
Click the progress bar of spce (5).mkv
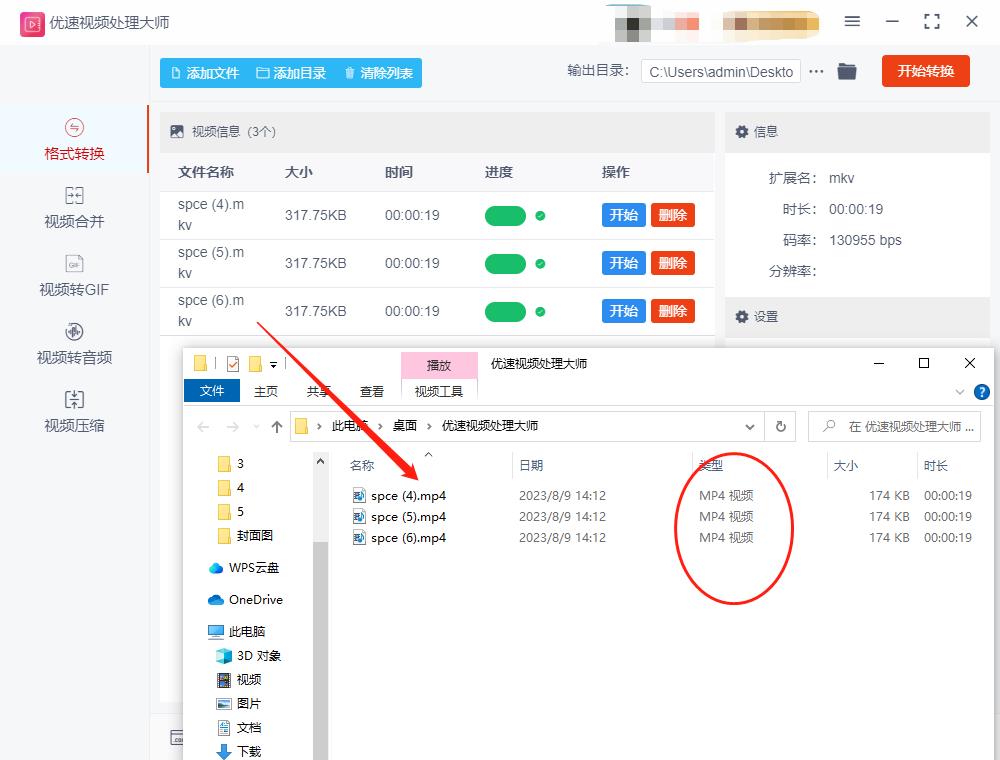[505, 264]
